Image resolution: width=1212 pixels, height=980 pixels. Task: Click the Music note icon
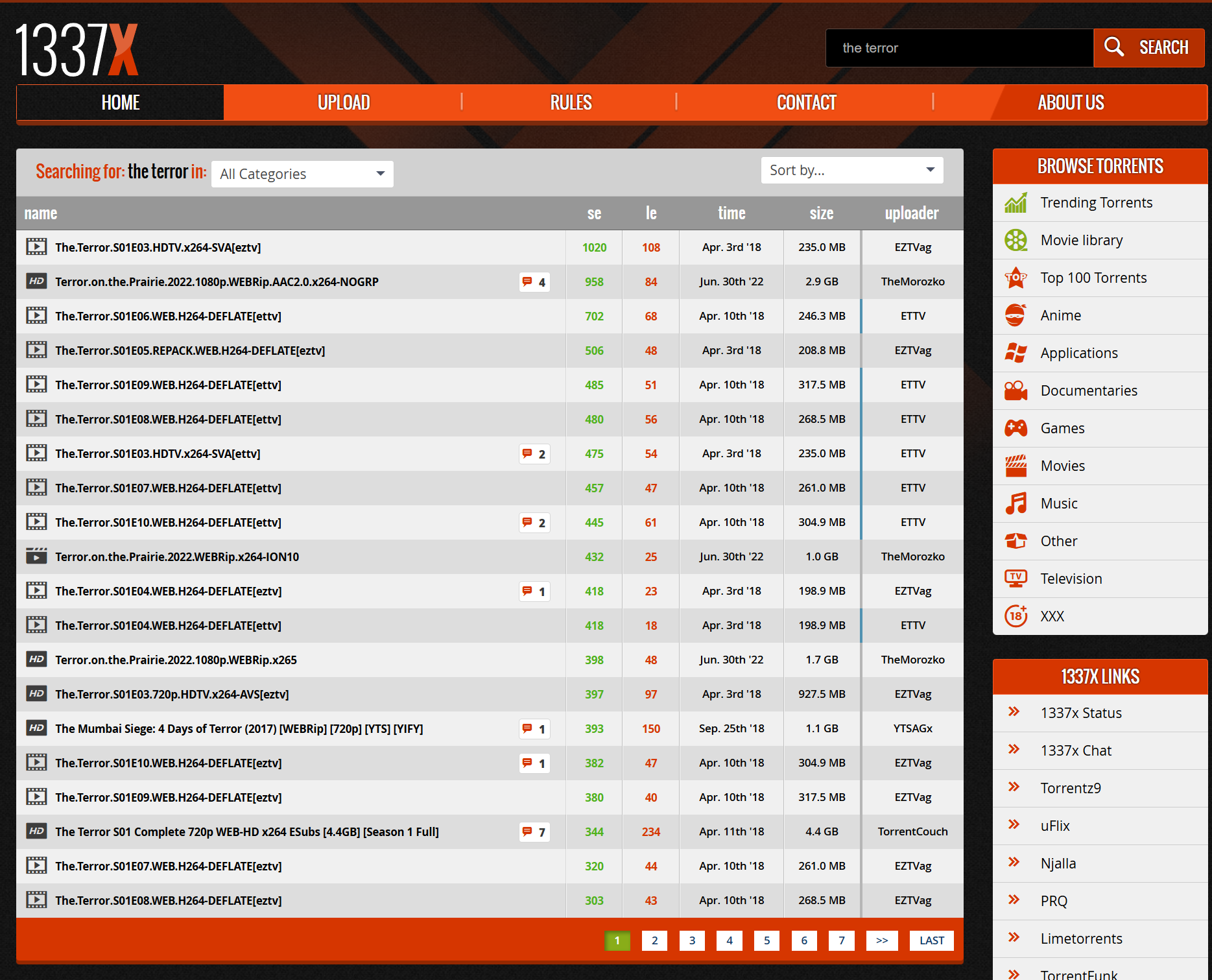click(1016, 503)
